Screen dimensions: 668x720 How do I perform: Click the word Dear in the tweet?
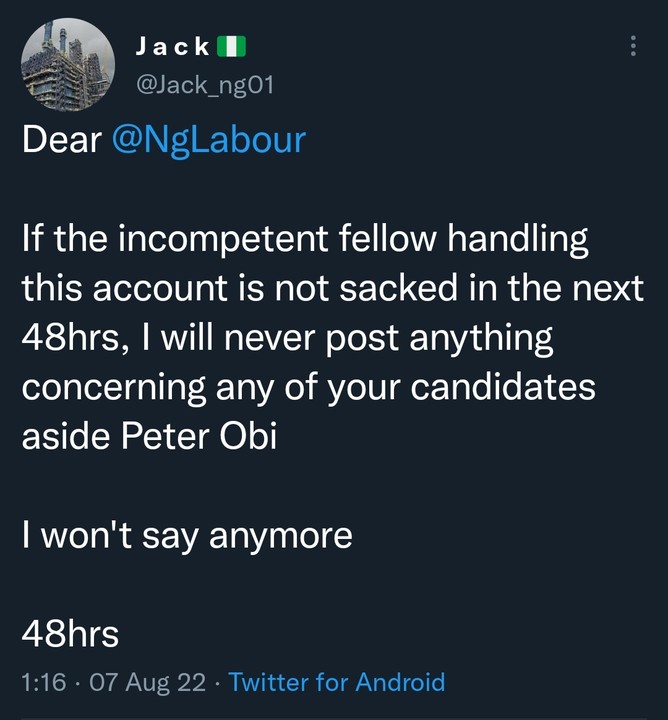(x=62, y=140)
